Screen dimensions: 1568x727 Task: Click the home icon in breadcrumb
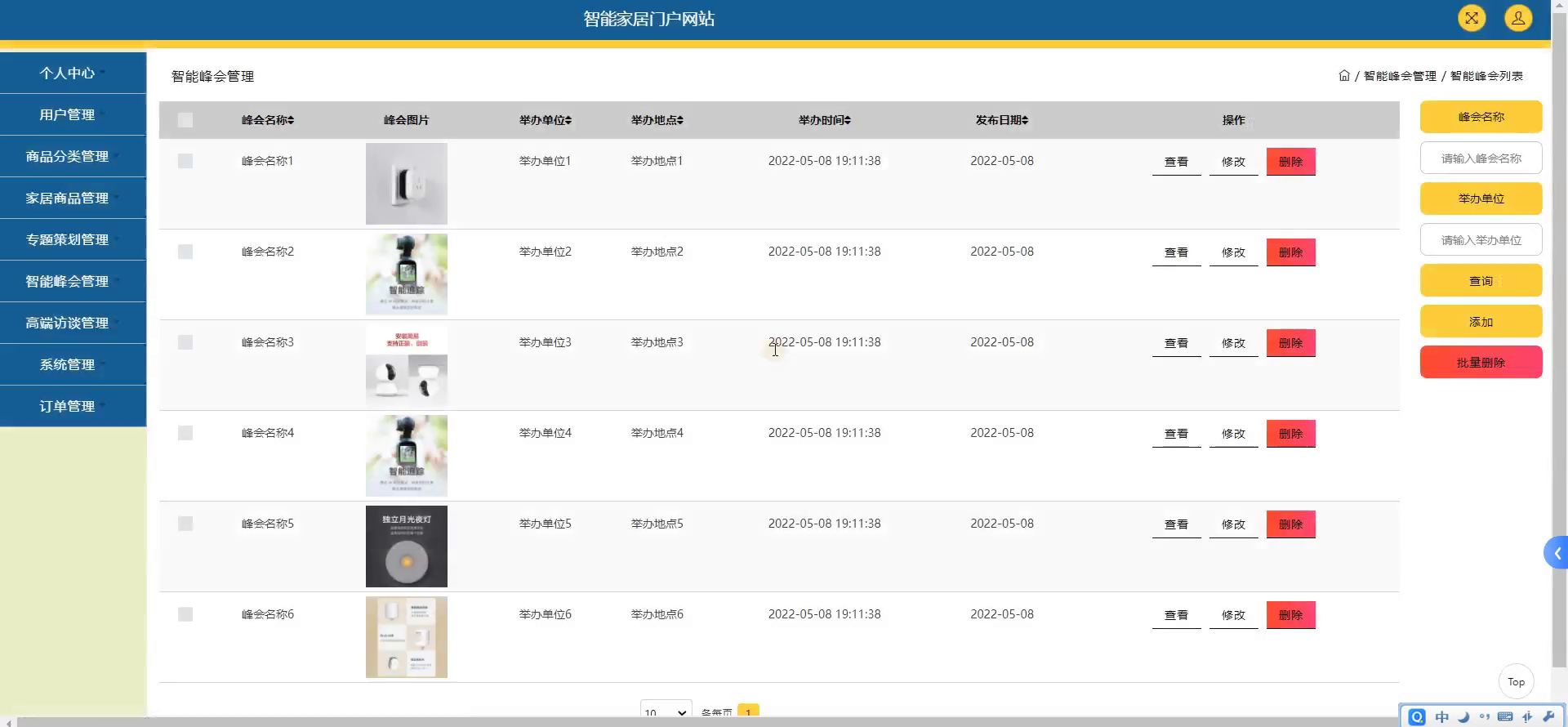click(x=1344, y=75)
